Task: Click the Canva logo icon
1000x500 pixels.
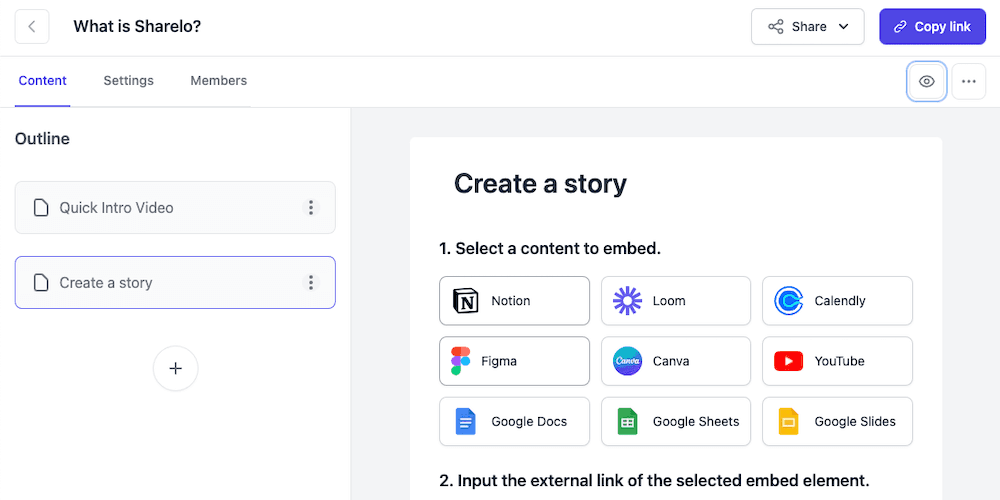Action: 628,361
